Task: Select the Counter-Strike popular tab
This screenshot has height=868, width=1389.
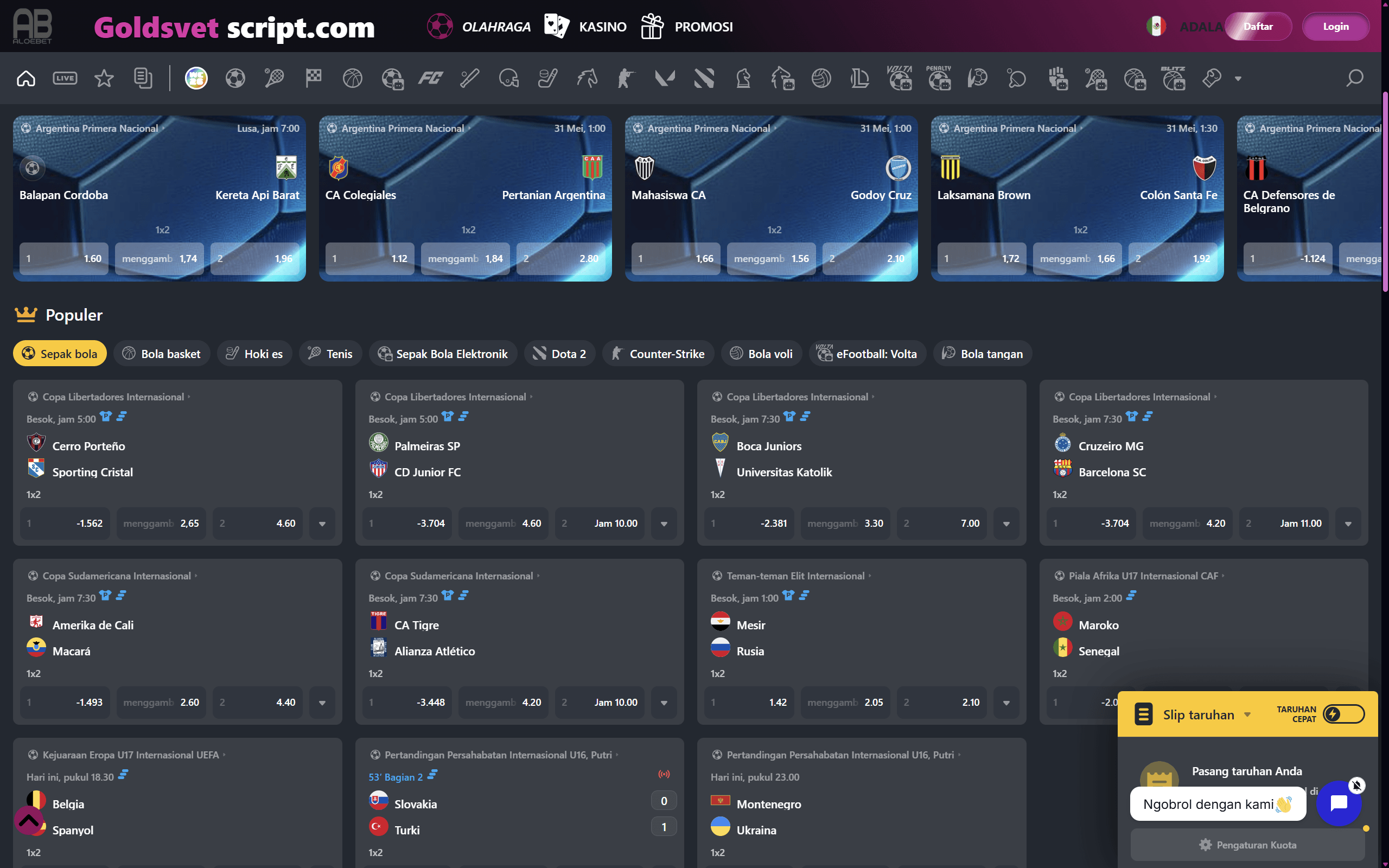Action: [658, 354]
